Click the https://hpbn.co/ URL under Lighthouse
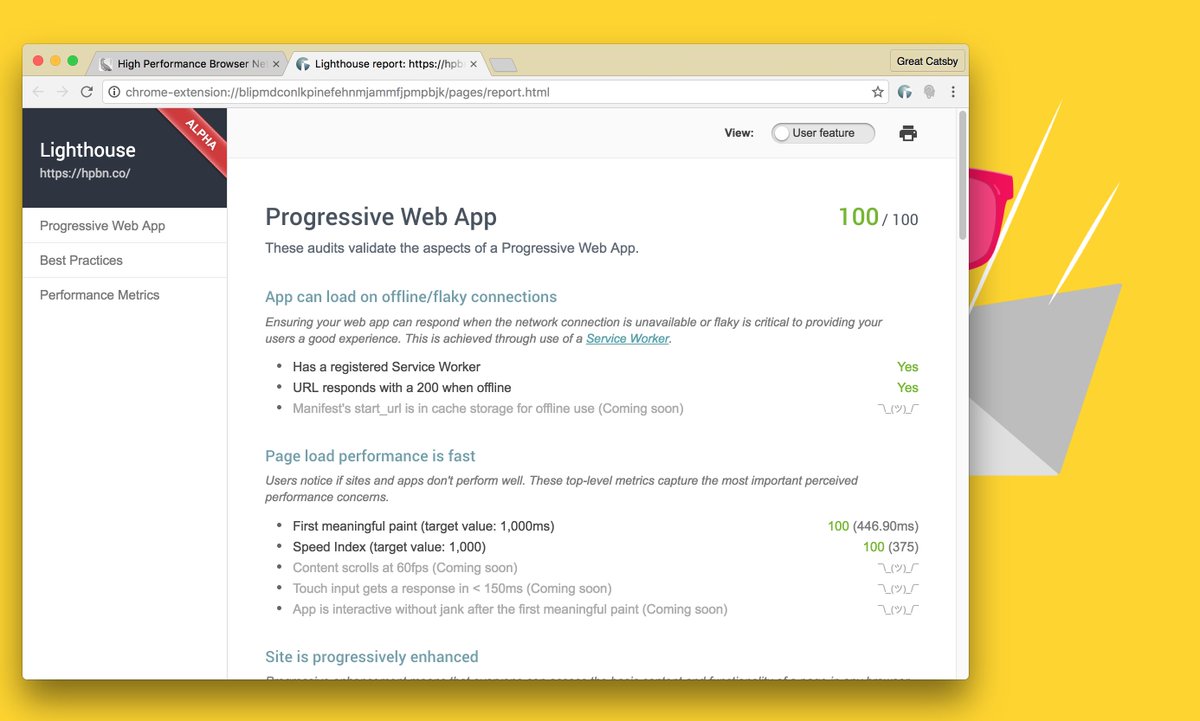Screen dimensions: 1200x721 (85, 173)
